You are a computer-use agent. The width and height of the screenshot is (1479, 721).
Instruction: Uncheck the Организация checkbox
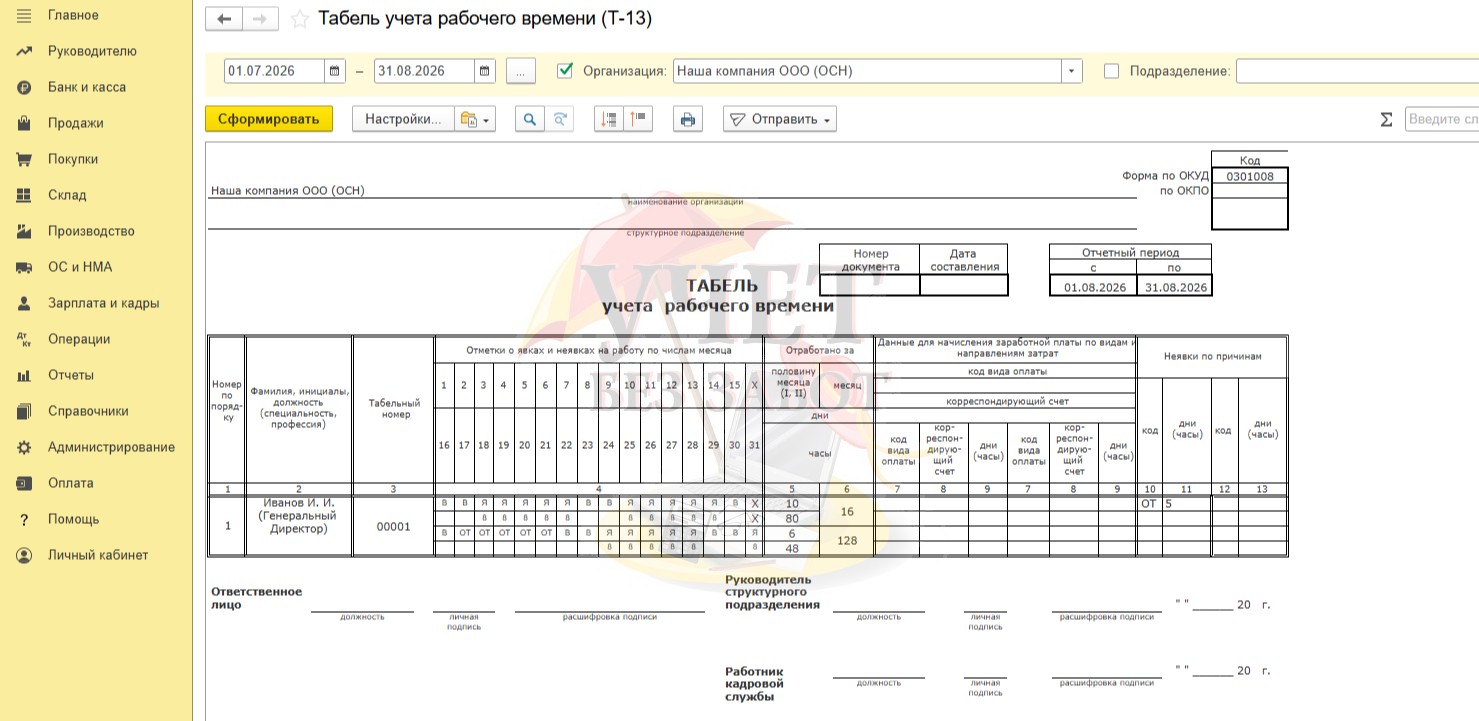[x=565, y=71]
